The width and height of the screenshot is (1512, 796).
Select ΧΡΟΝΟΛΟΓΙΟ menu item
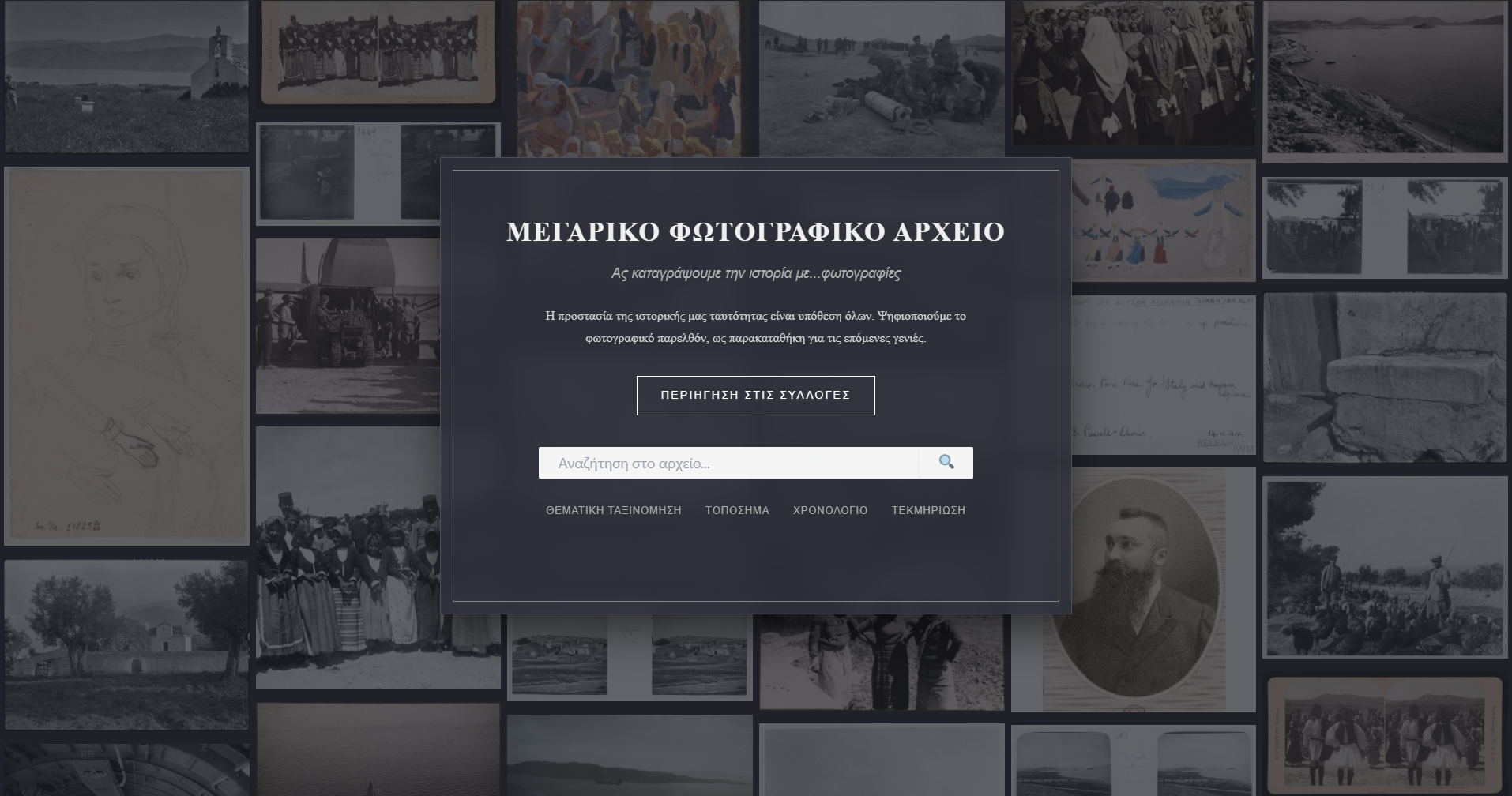click(x=829, y=510)
